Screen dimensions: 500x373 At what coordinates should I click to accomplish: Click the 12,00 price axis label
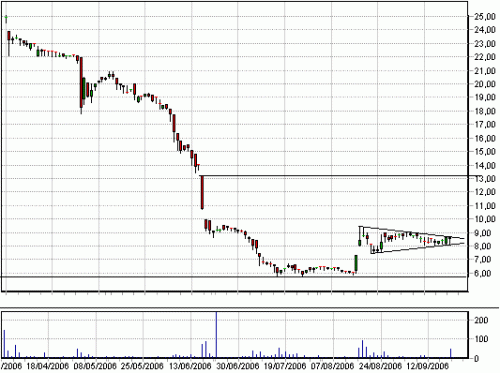tap(485, 192)
